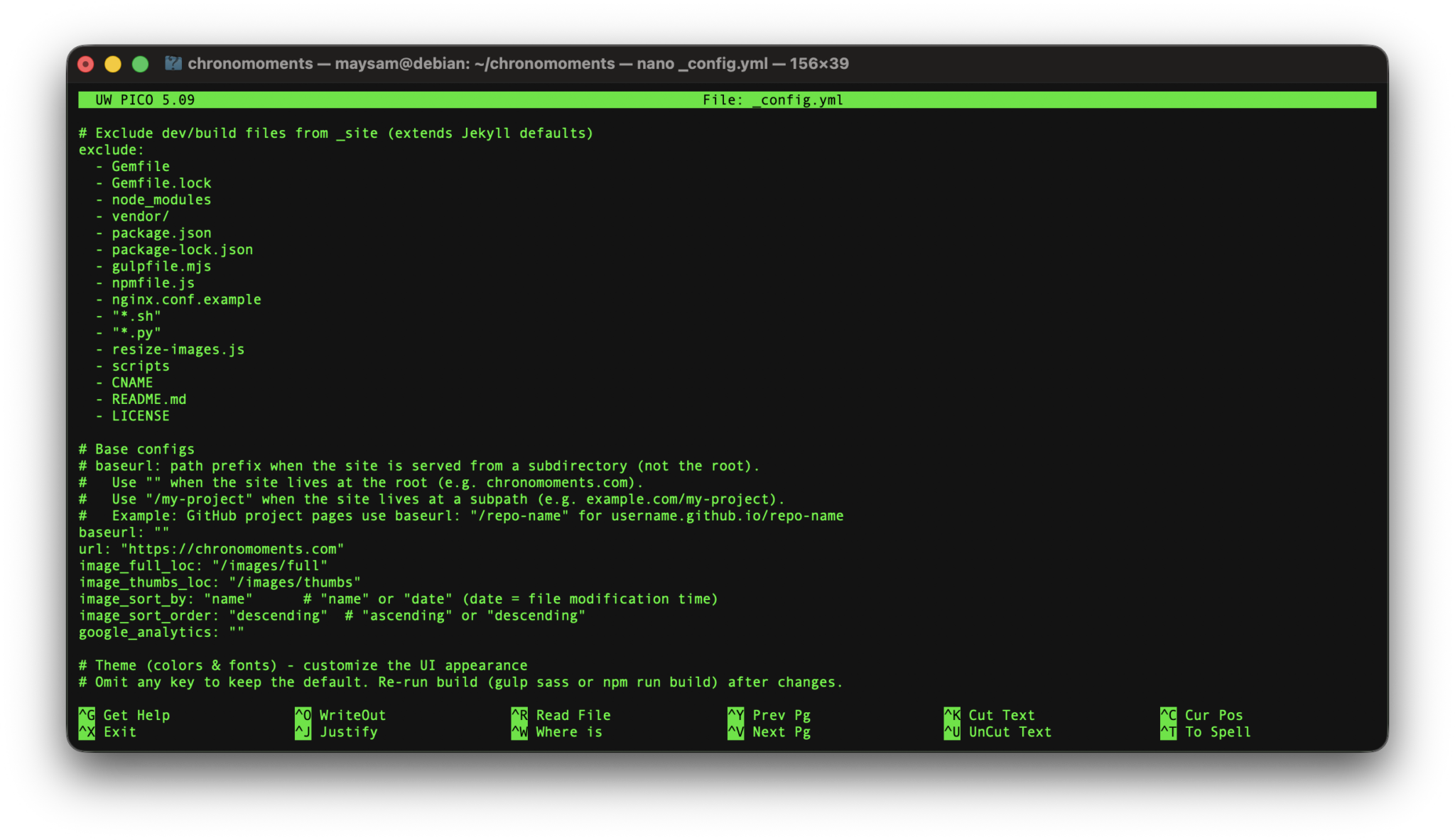Click the '- Gemfile' list entry
The height and width of the screenshot is (840, 1455).
click(x=133, y=166)
